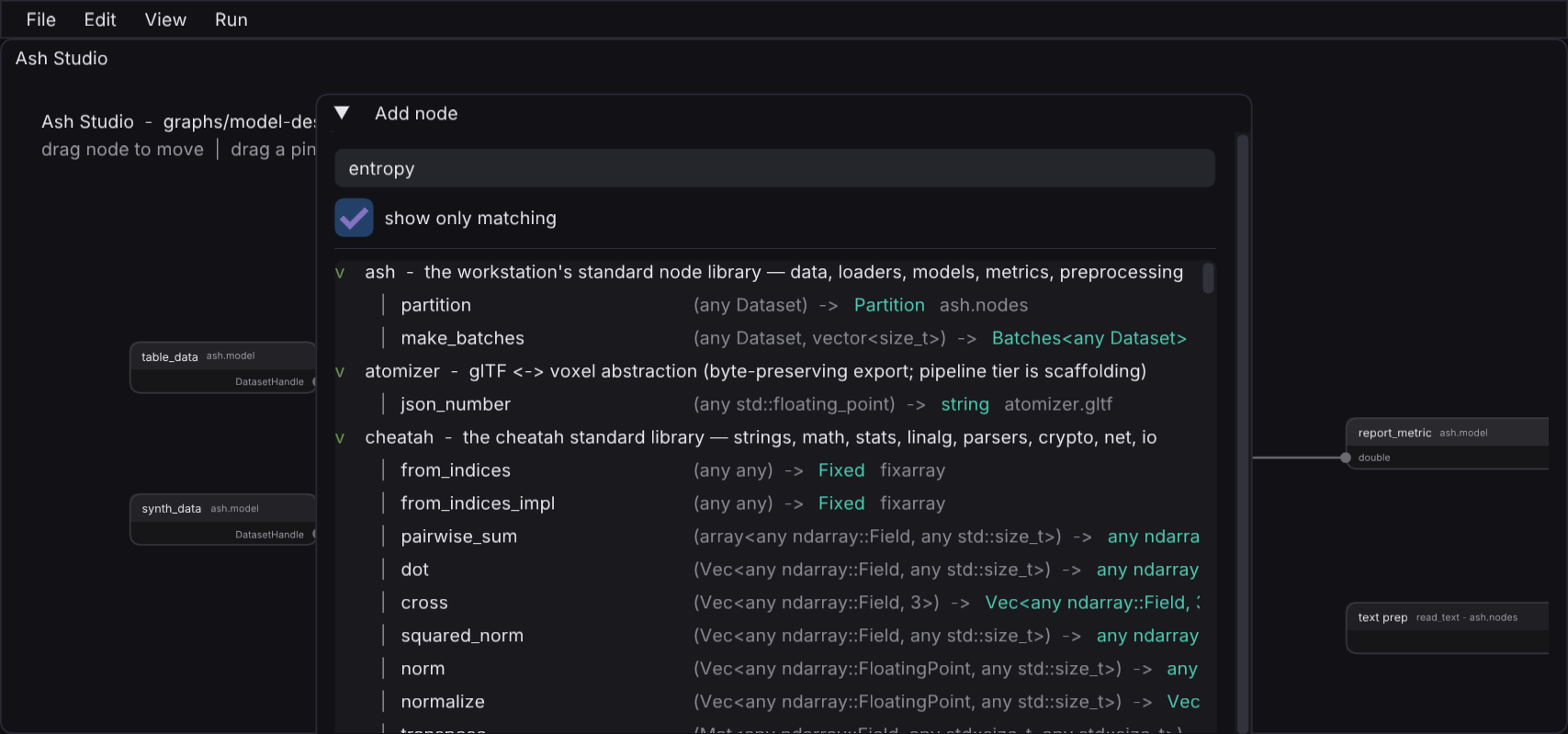
Task: Click the fixarray label of from_indices
Action: tap(912, 470)
